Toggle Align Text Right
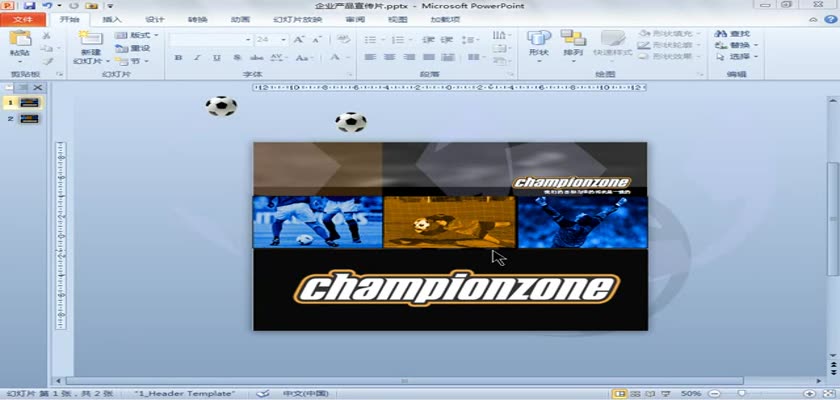 [x=409, y=57]
